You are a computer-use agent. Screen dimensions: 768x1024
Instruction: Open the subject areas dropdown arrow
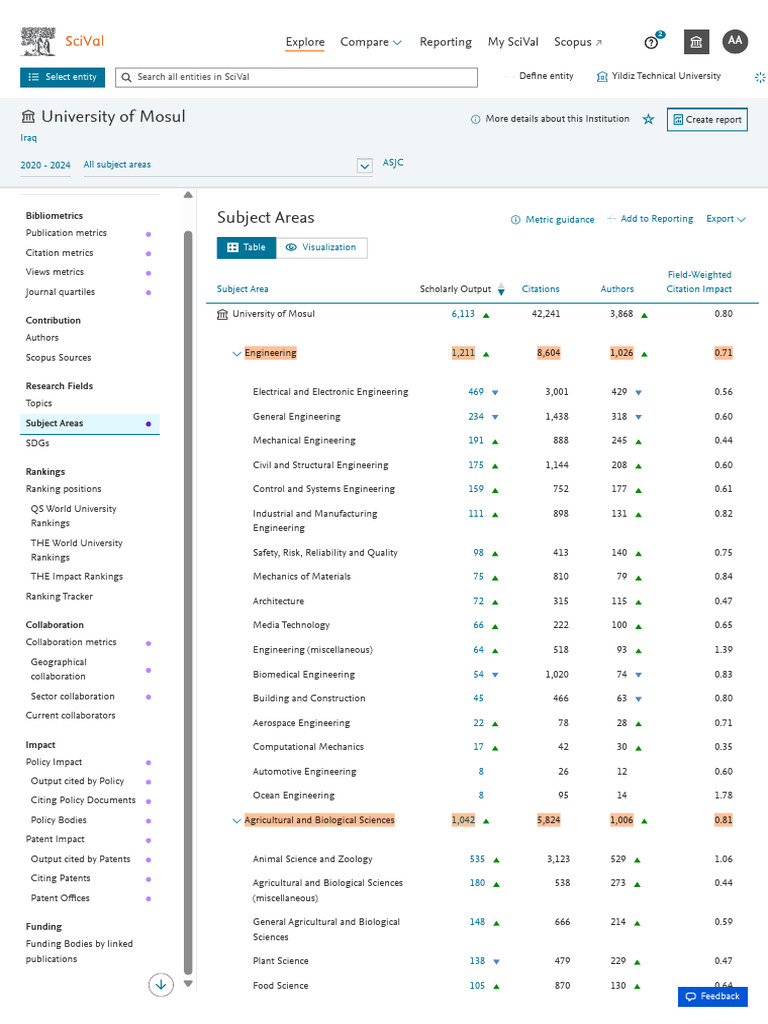[364, 166]
